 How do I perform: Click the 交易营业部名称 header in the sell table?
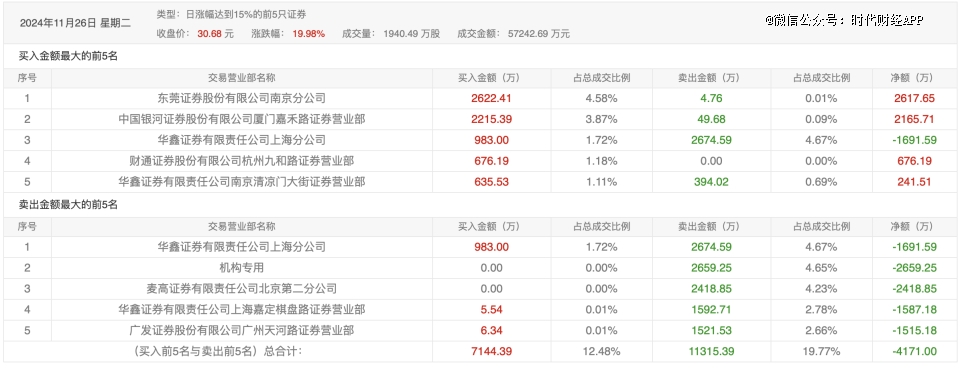pos(241,227)
